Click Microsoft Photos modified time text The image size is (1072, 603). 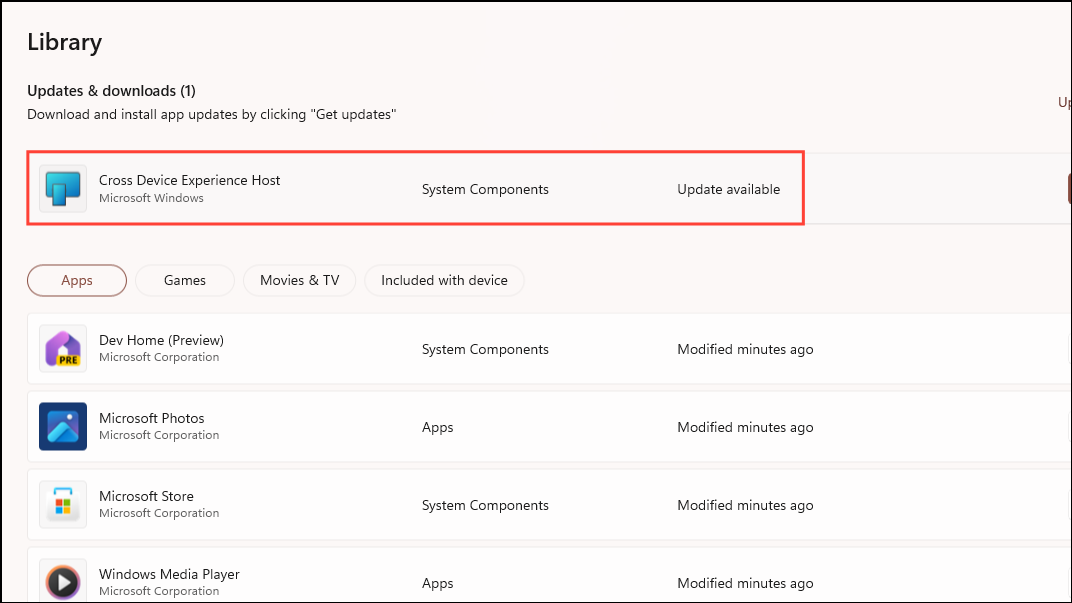[745, 428]
